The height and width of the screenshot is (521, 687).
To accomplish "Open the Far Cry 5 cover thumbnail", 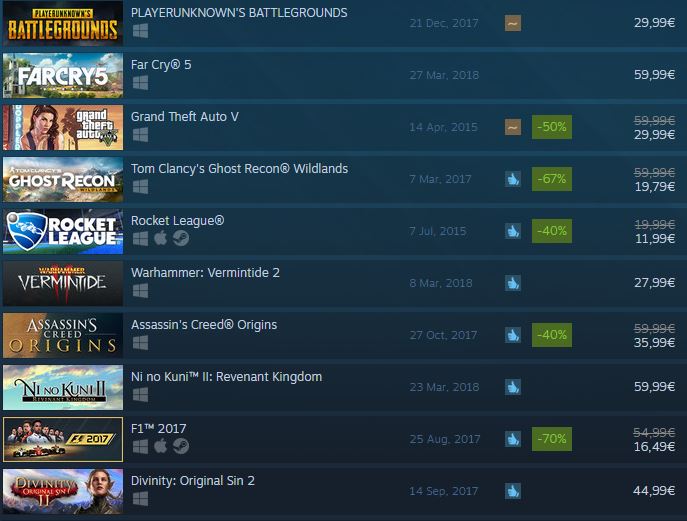I will (63, 75).
